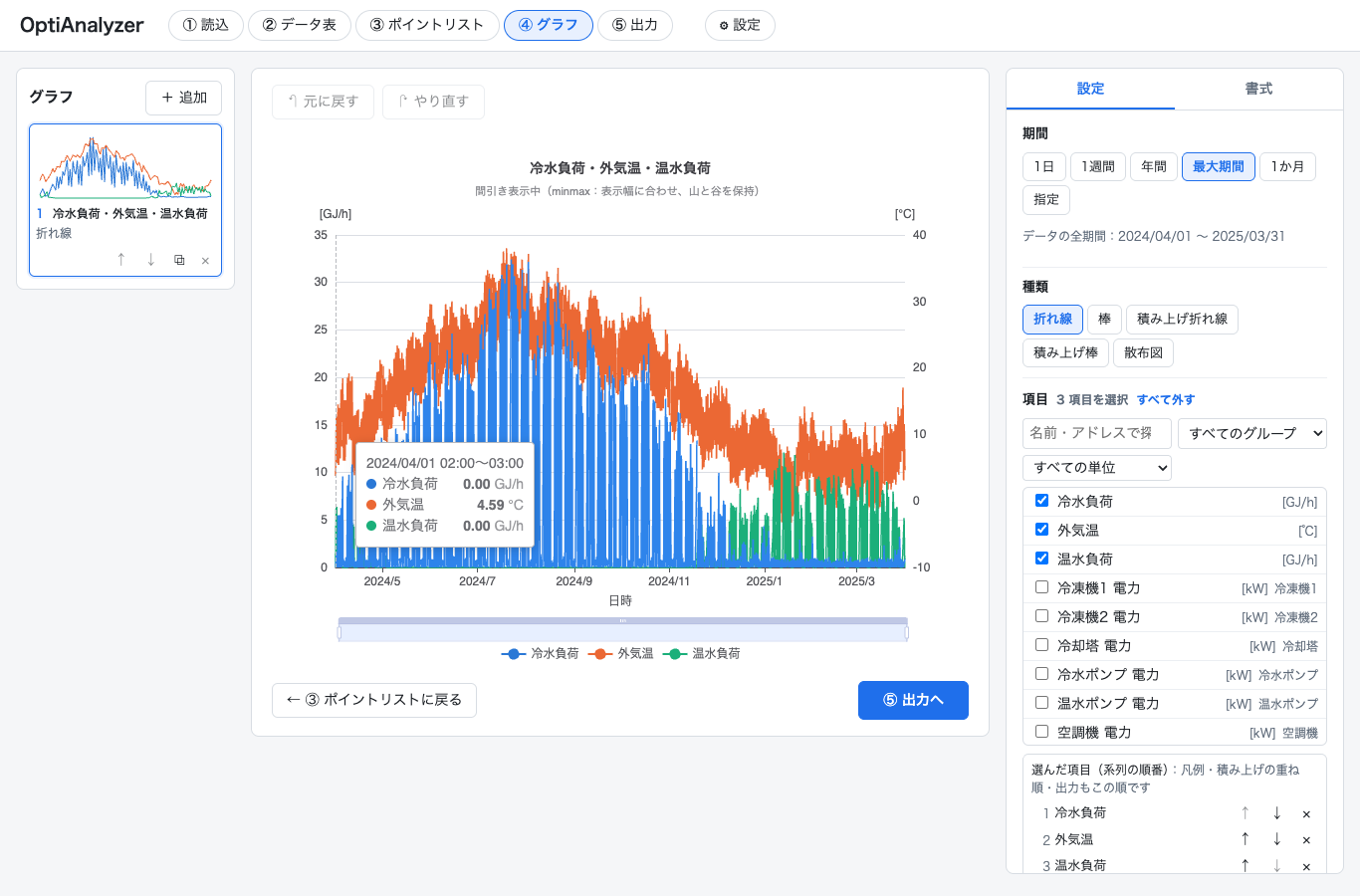Focus the 名前・アドレスで探 search field

tap(1097, 433)
